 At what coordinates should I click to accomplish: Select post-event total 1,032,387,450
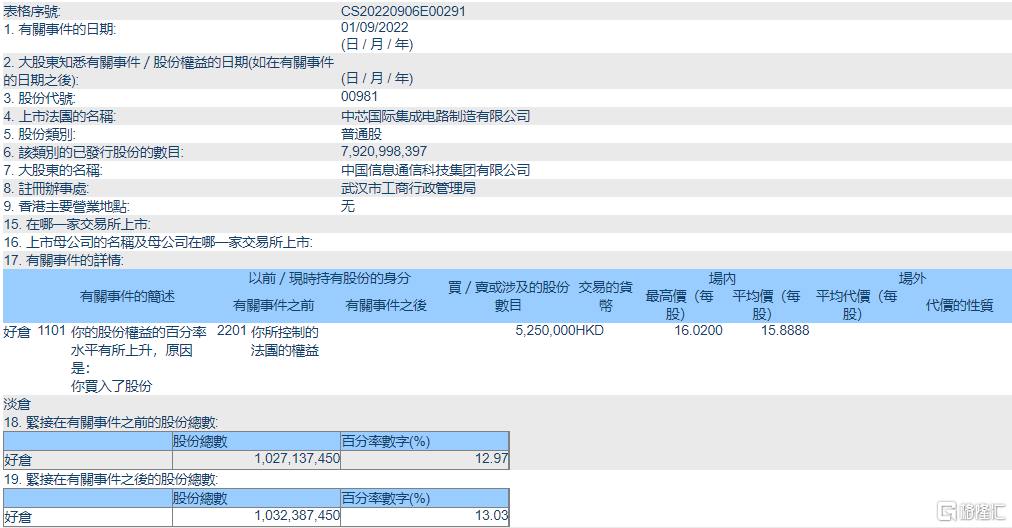297,516
